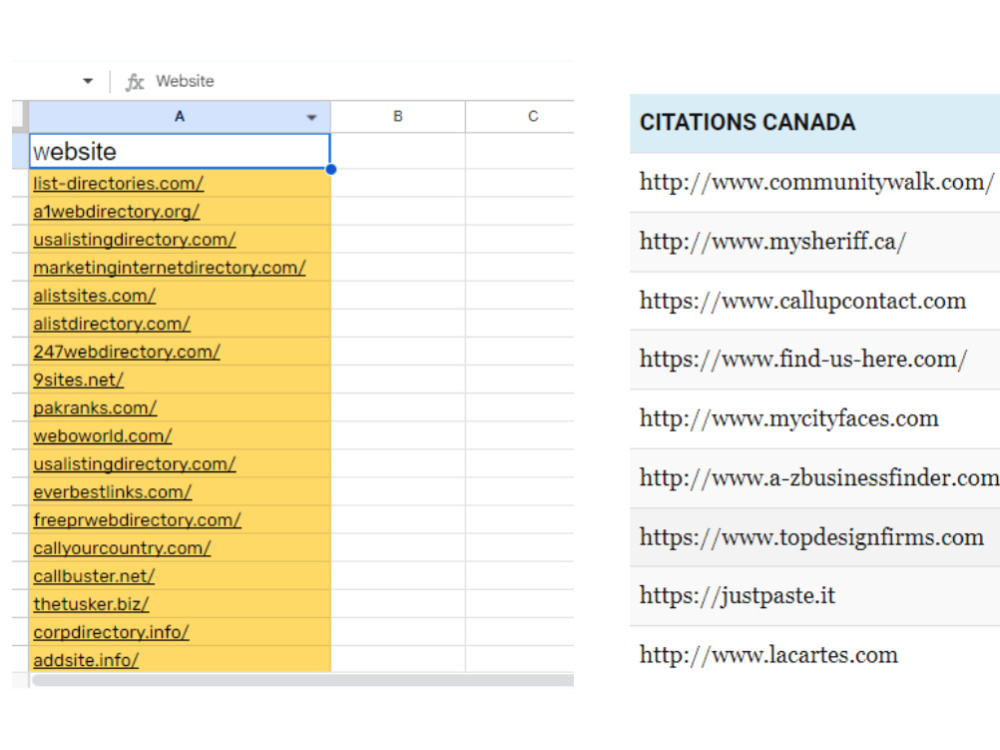
Task: Click https://www.callupcontact.com entry
Action: coord(802,301)
